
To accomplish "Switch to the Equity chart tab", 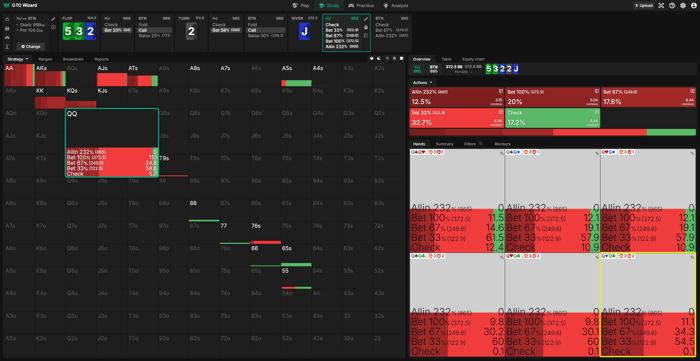I will point(473,59).
